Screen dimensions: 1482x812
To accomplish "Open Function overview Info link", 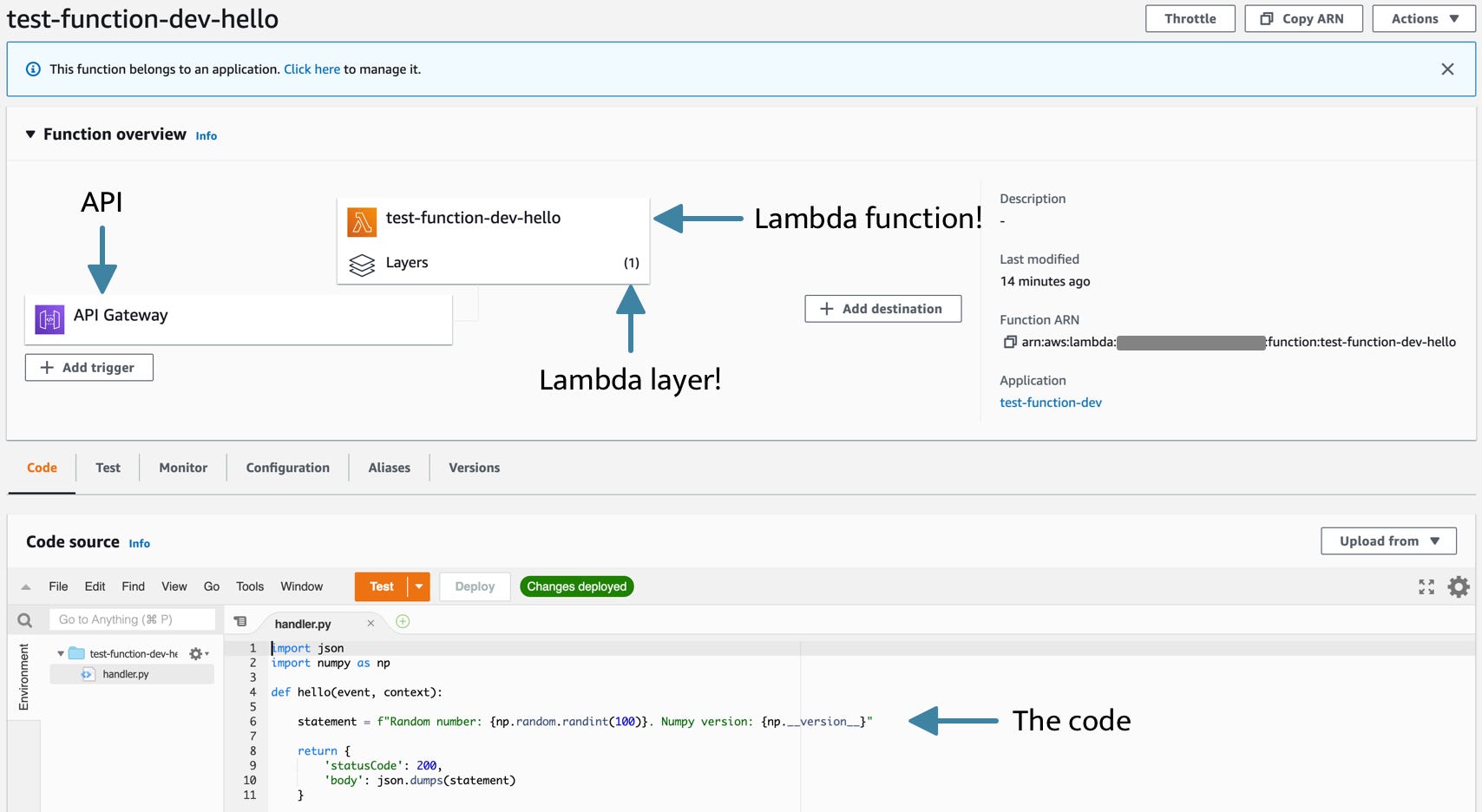I will coord(206,136).
